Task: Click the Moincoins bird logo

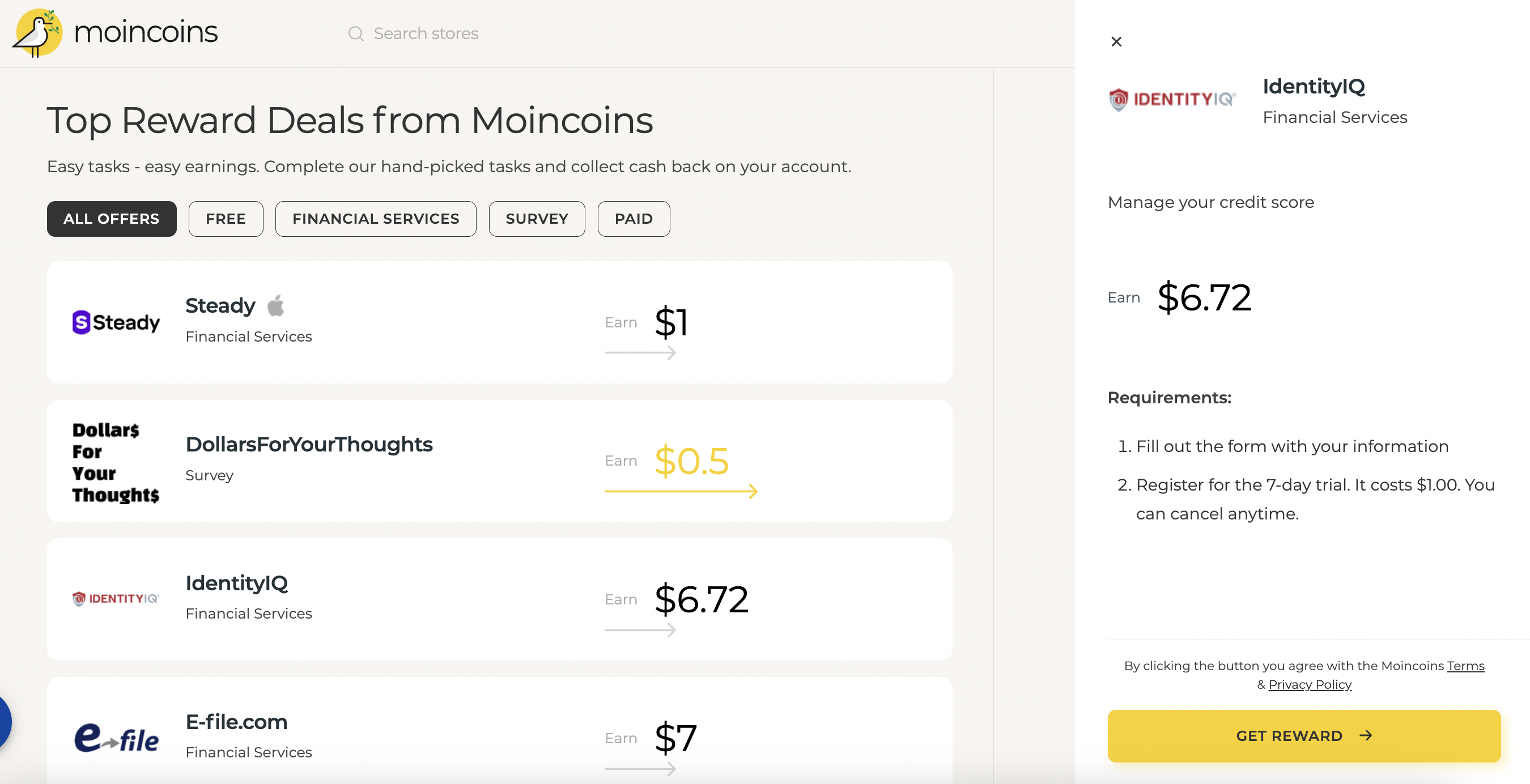Action: coord(37,33)
